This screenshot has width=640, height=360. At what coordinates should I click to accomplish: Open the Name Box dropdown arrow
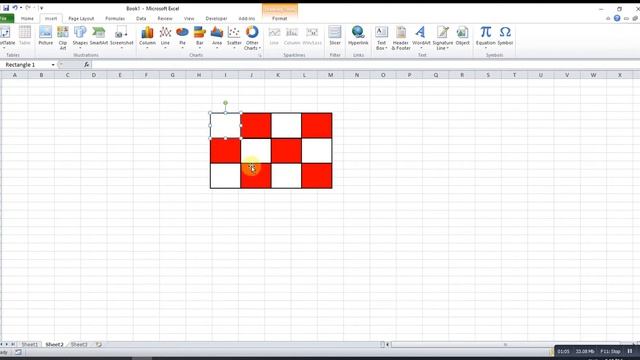point(53,65)
